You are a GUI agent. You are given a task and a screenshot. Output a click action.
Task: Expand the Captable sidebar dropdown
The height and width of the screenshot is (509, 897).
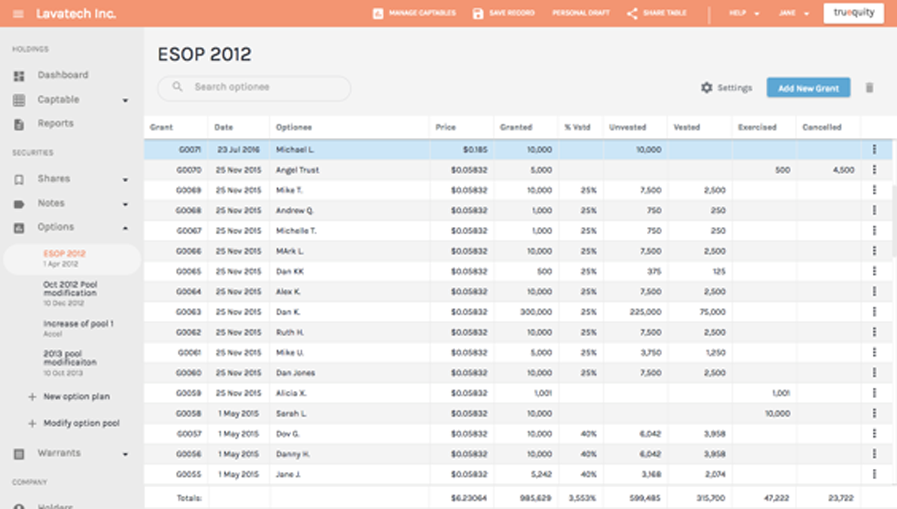pos(125,100)
